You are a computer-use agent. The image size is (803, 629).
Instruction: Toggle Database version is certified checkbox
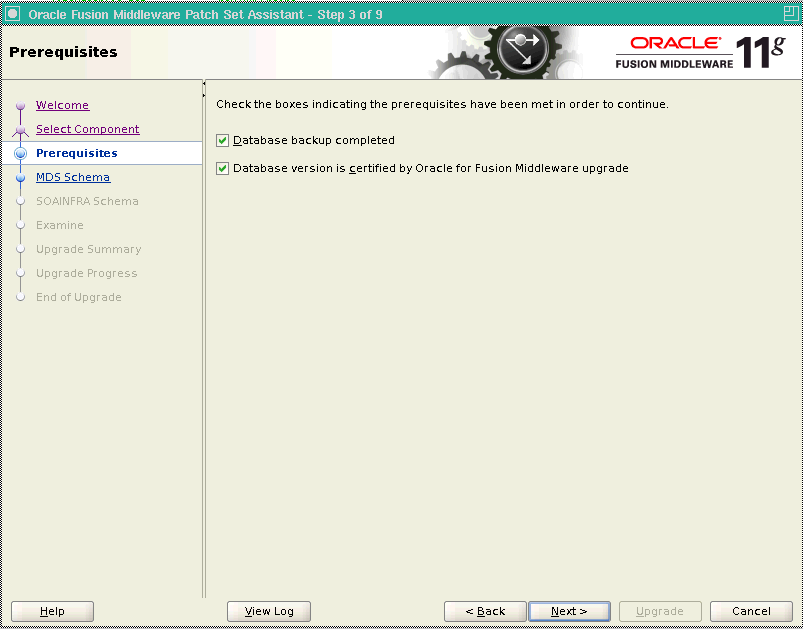(222, 169)
